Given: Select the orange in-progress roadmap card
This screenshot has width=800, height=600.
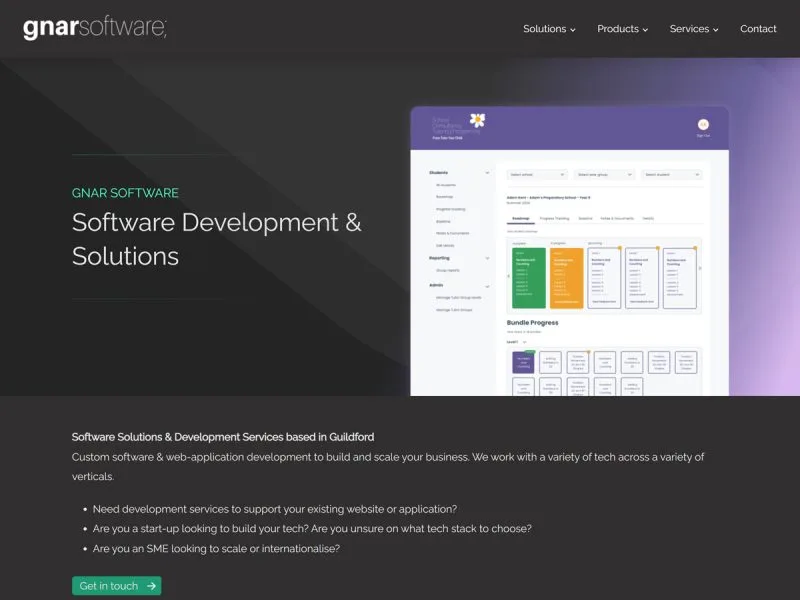Looking at the screenshot, I should point(566,278).
